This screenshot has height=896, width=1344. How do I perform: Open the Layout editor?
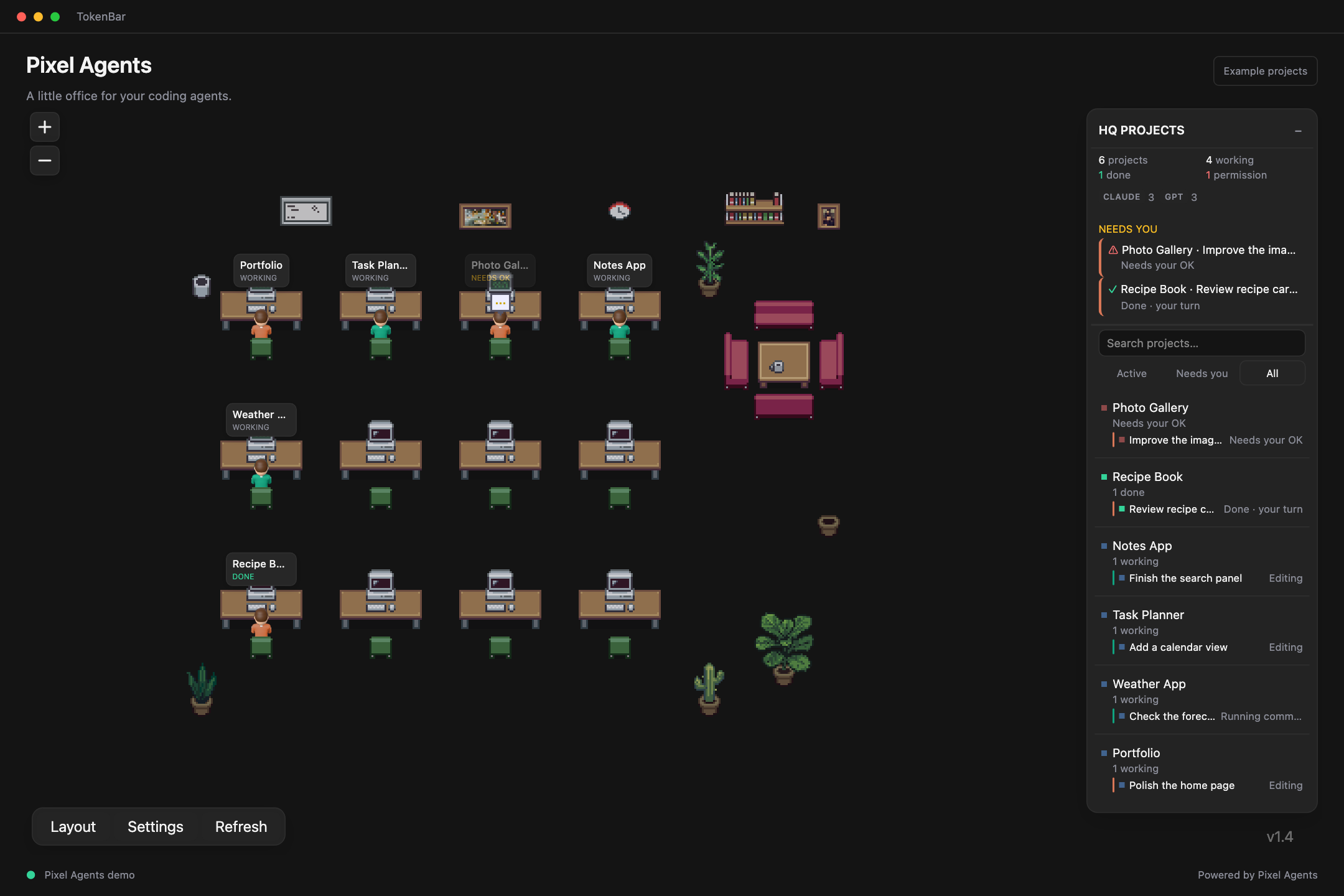[73, 826]
